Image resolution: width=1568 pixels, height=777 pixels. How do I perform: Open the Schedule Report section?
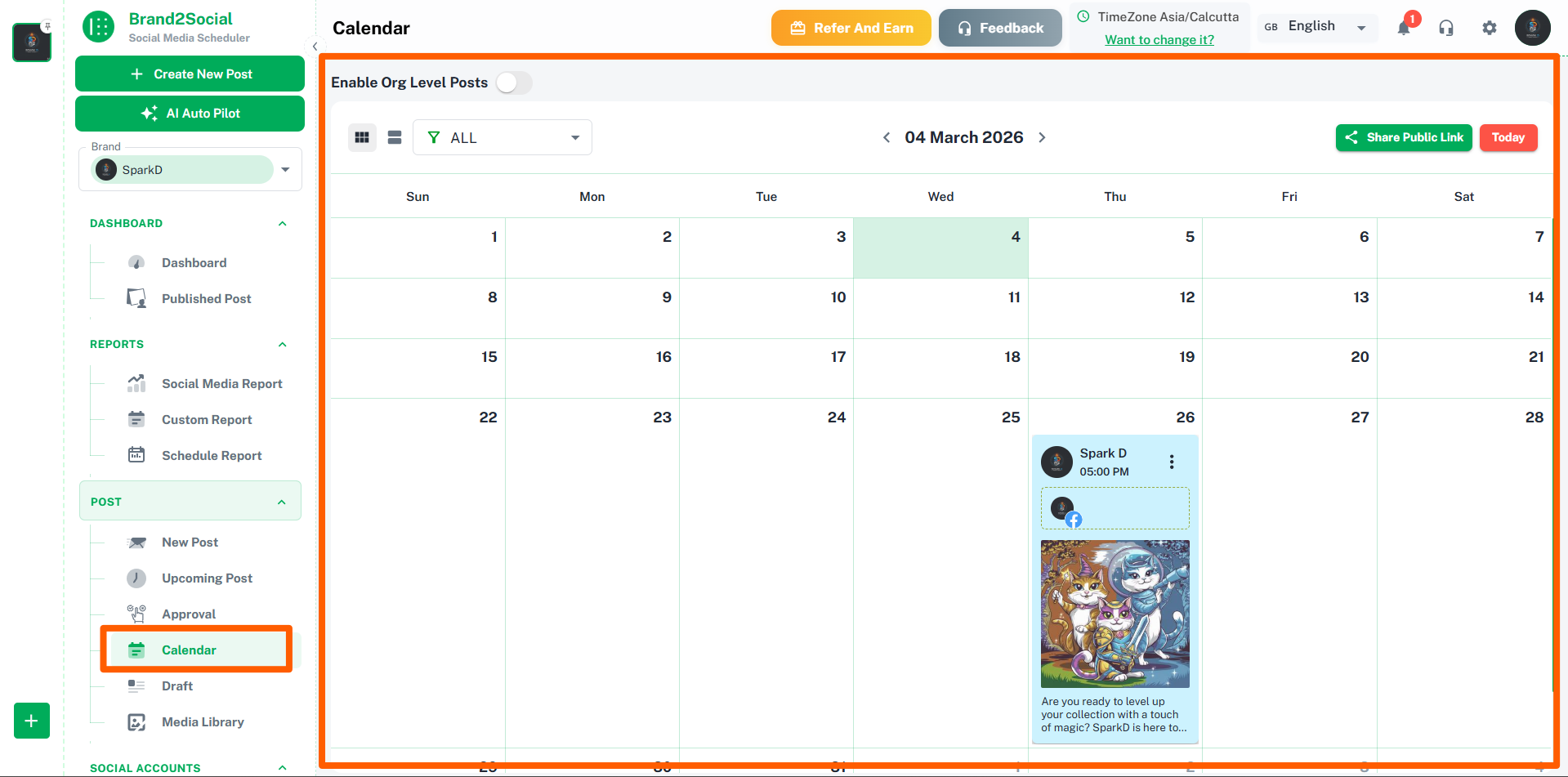click(212, 455)
